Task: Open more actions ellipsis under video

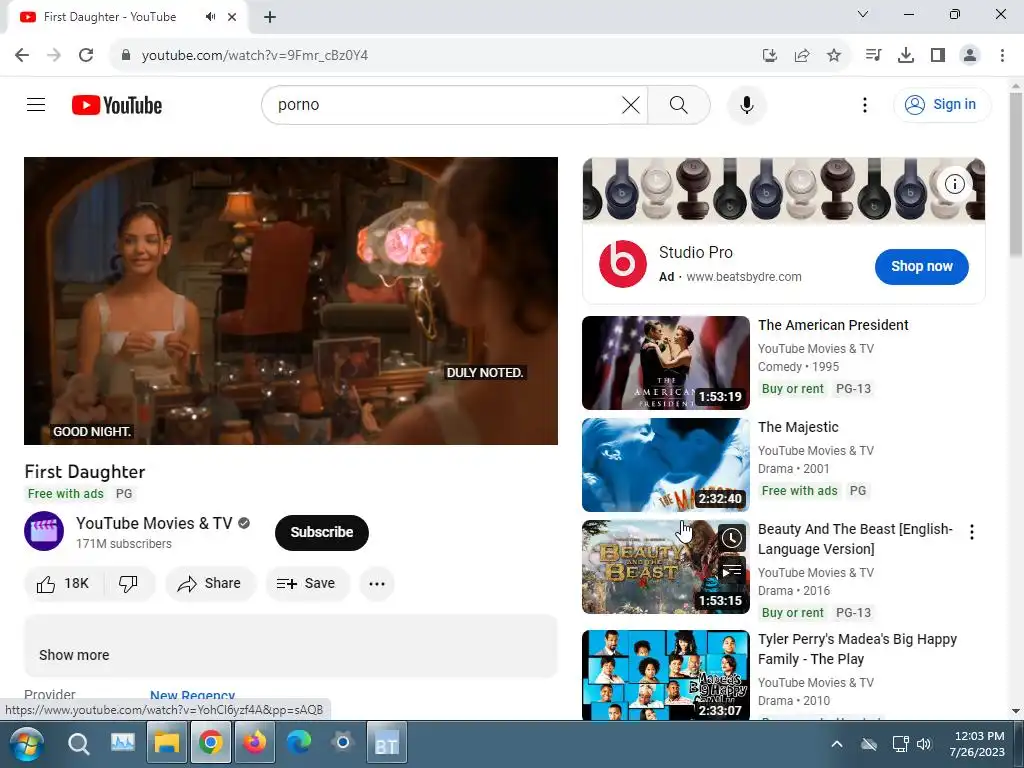Action: pyautogui.click(x=377, y=583)
